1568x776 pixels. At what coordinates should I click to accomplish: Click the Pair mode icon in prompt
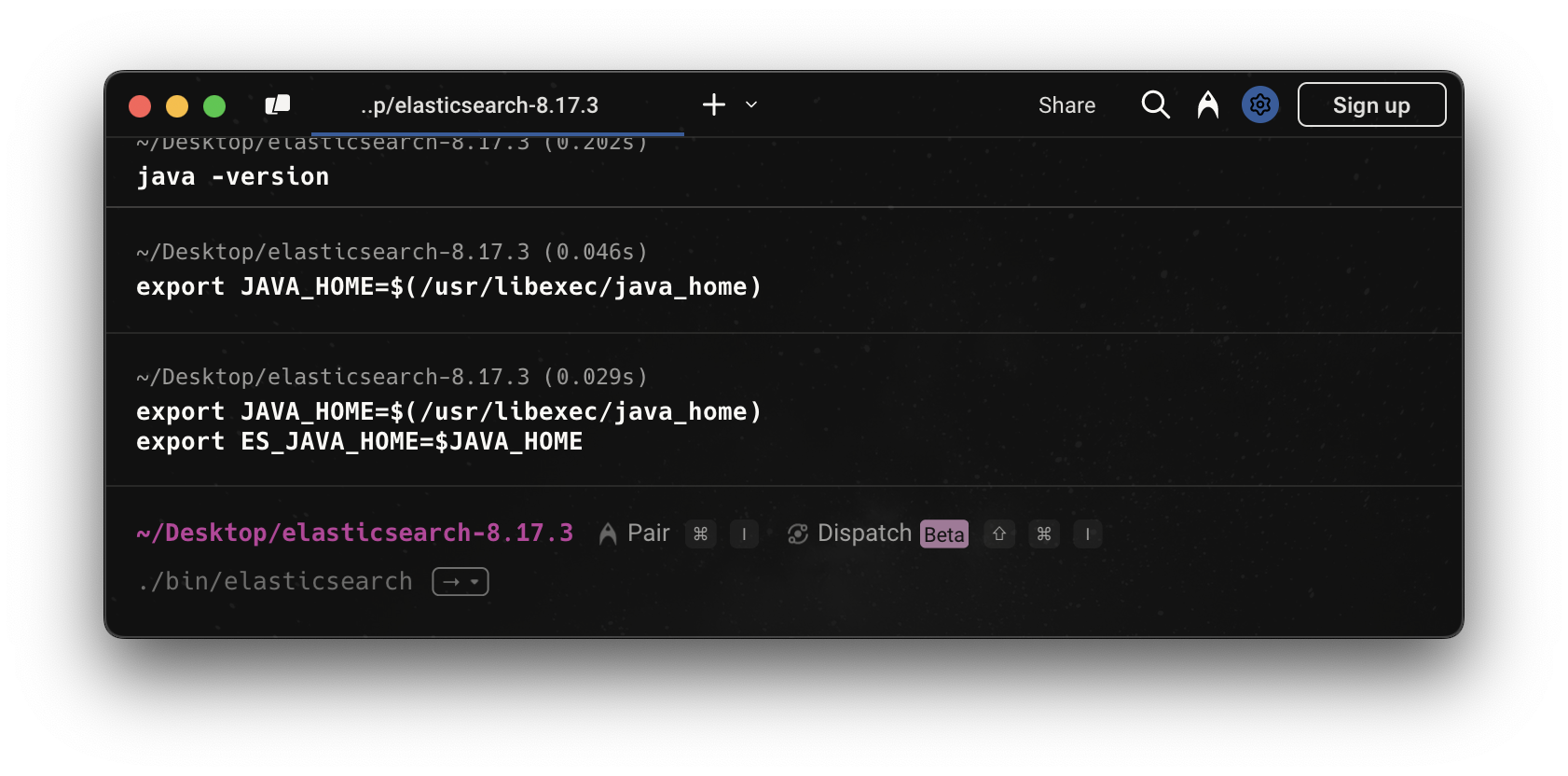pos(608,533)
